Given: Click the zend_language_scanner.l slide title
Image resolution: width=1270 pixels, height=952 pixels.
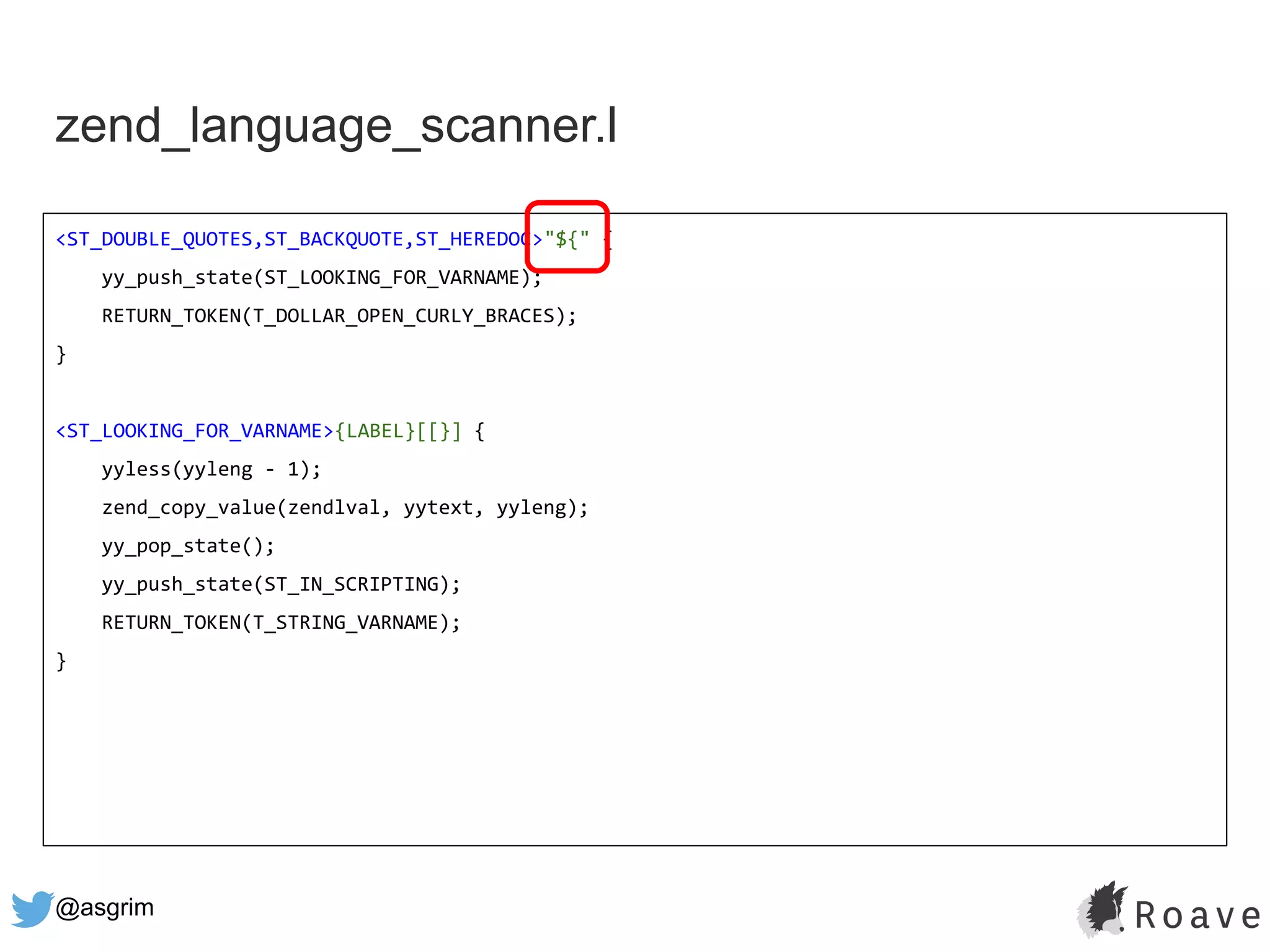Looking at the screenshot, I should pyautogui.click(x=336, y=126).
